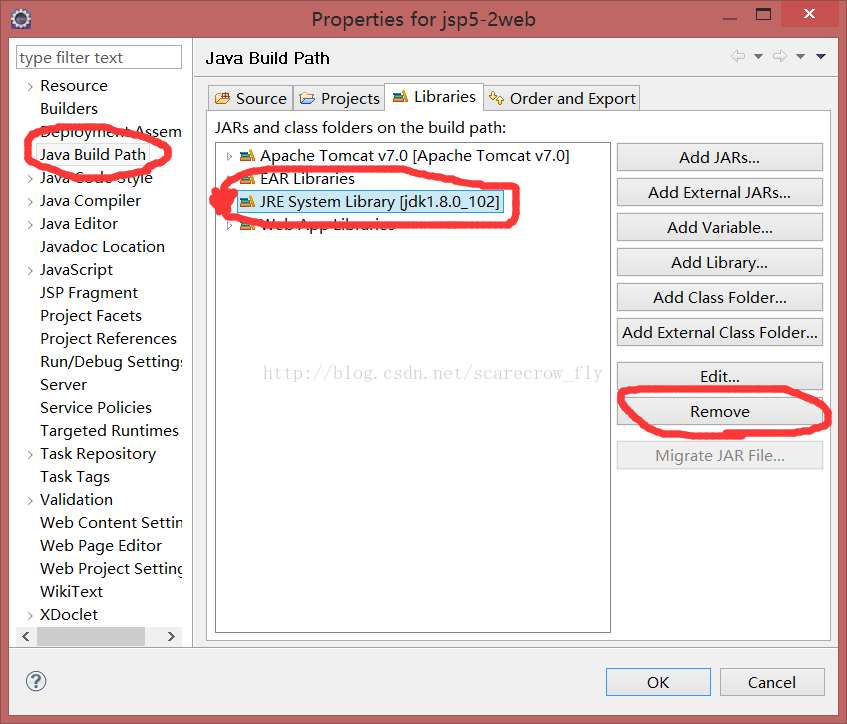
Task: Expand the JavaScript tree node
Action: [30, 271]
